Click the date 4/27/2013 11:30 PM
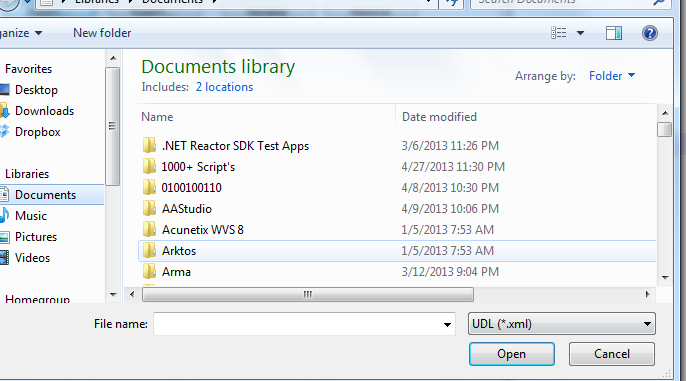686x381 pixels. 453,167
